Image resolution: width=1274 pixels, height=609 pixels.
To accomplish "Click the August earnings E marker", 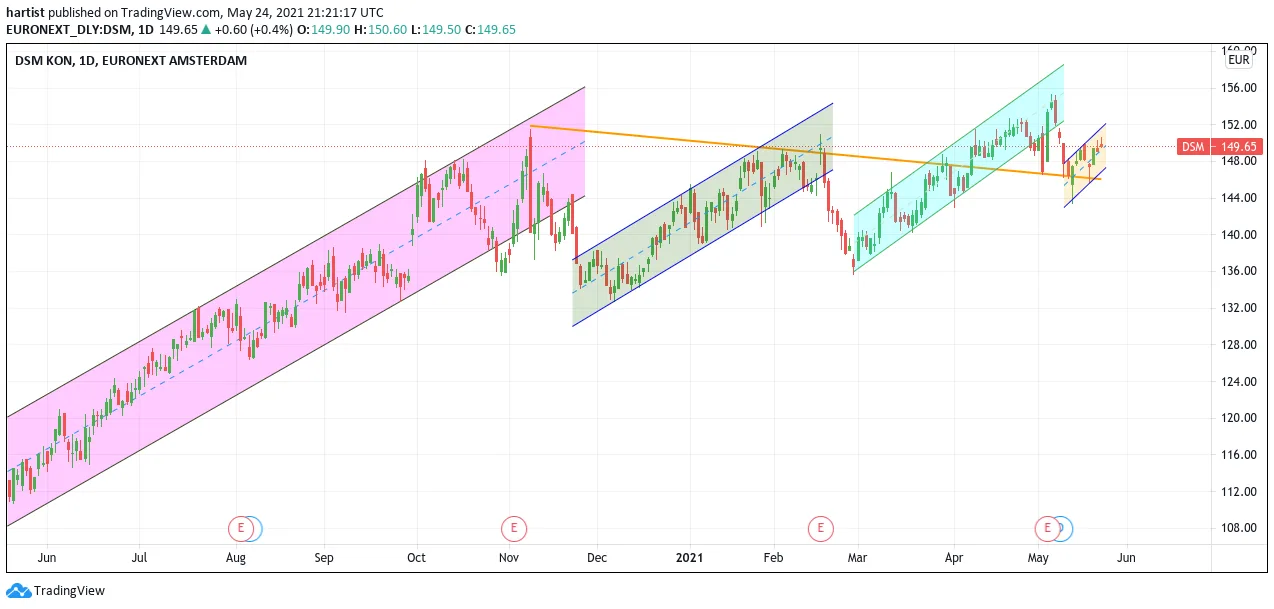I will point(240,527).
